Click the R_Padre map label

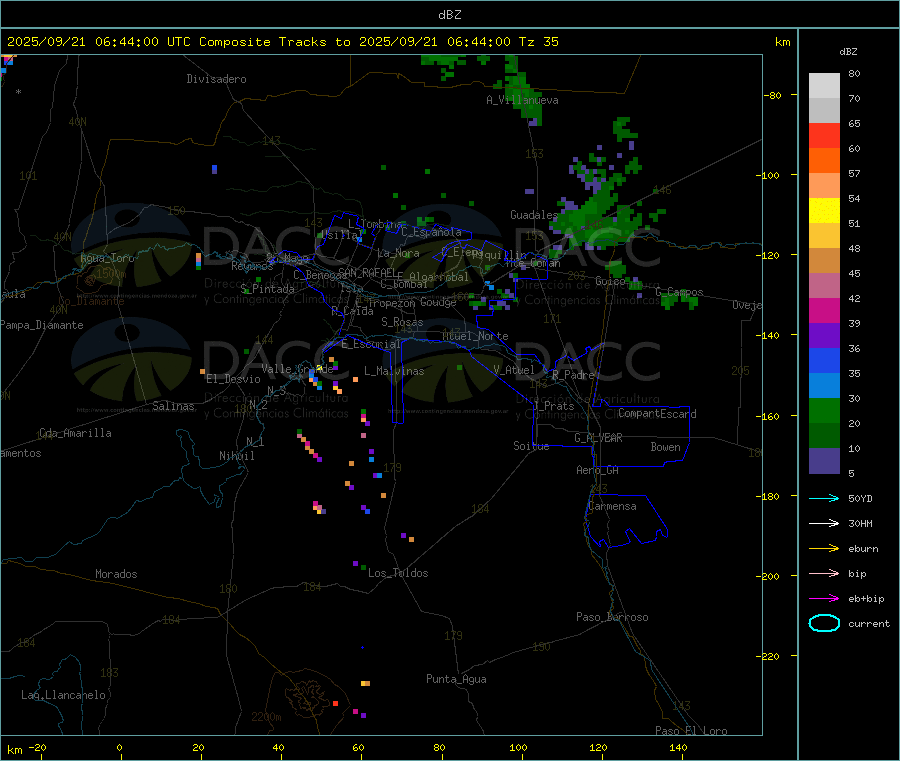(x=573, y=375)
